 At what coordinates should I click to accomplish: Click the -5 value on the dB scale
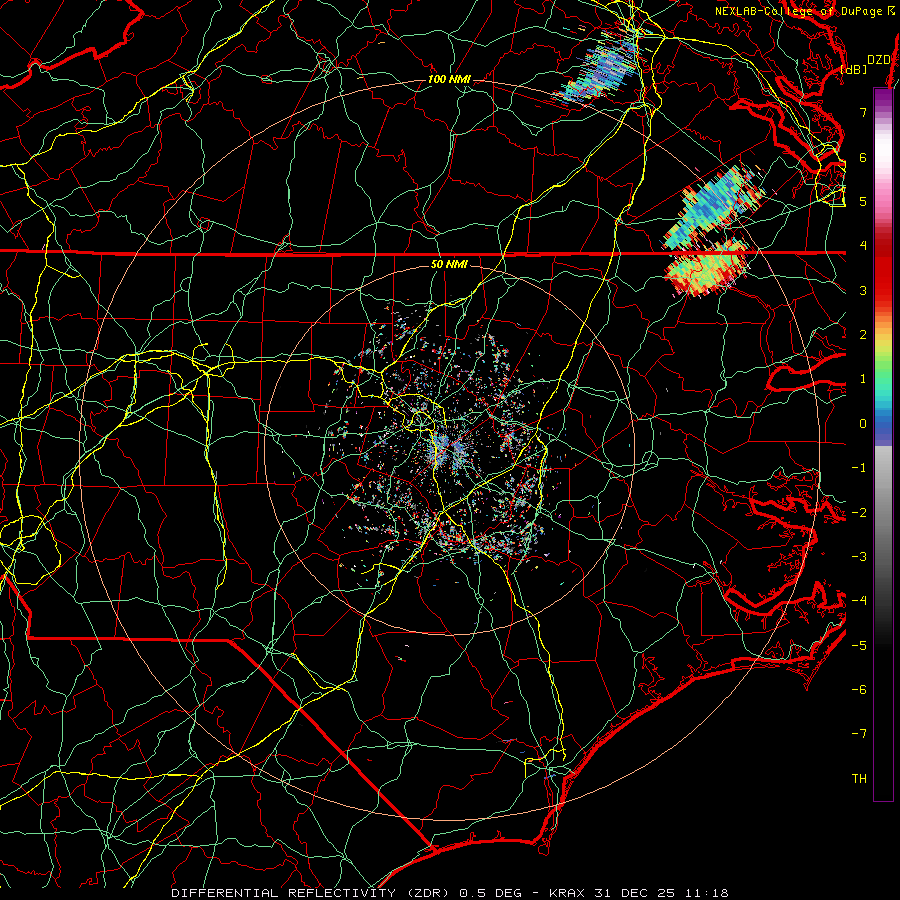pos(859,646)
